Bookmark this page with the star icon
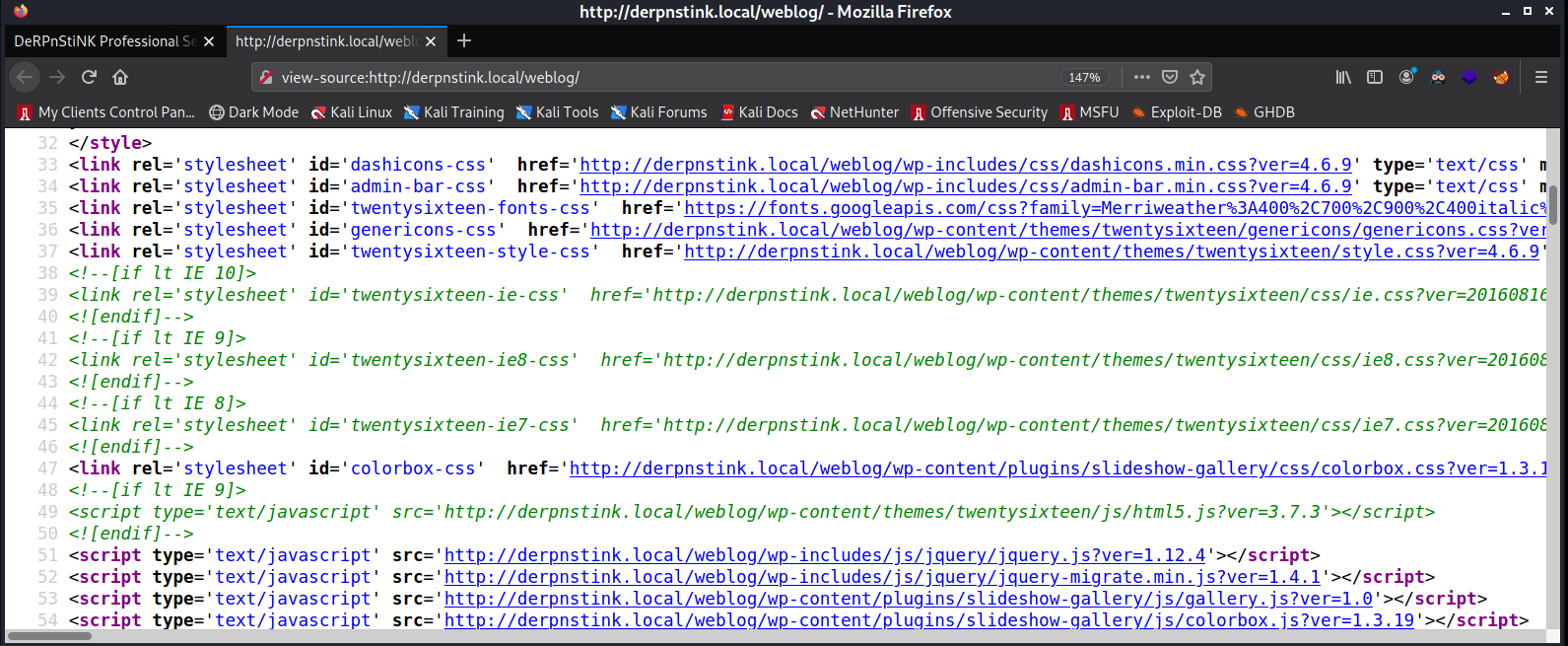Image resolution: width=1568 pixels, height=646 pixels. pos(1197,77)
